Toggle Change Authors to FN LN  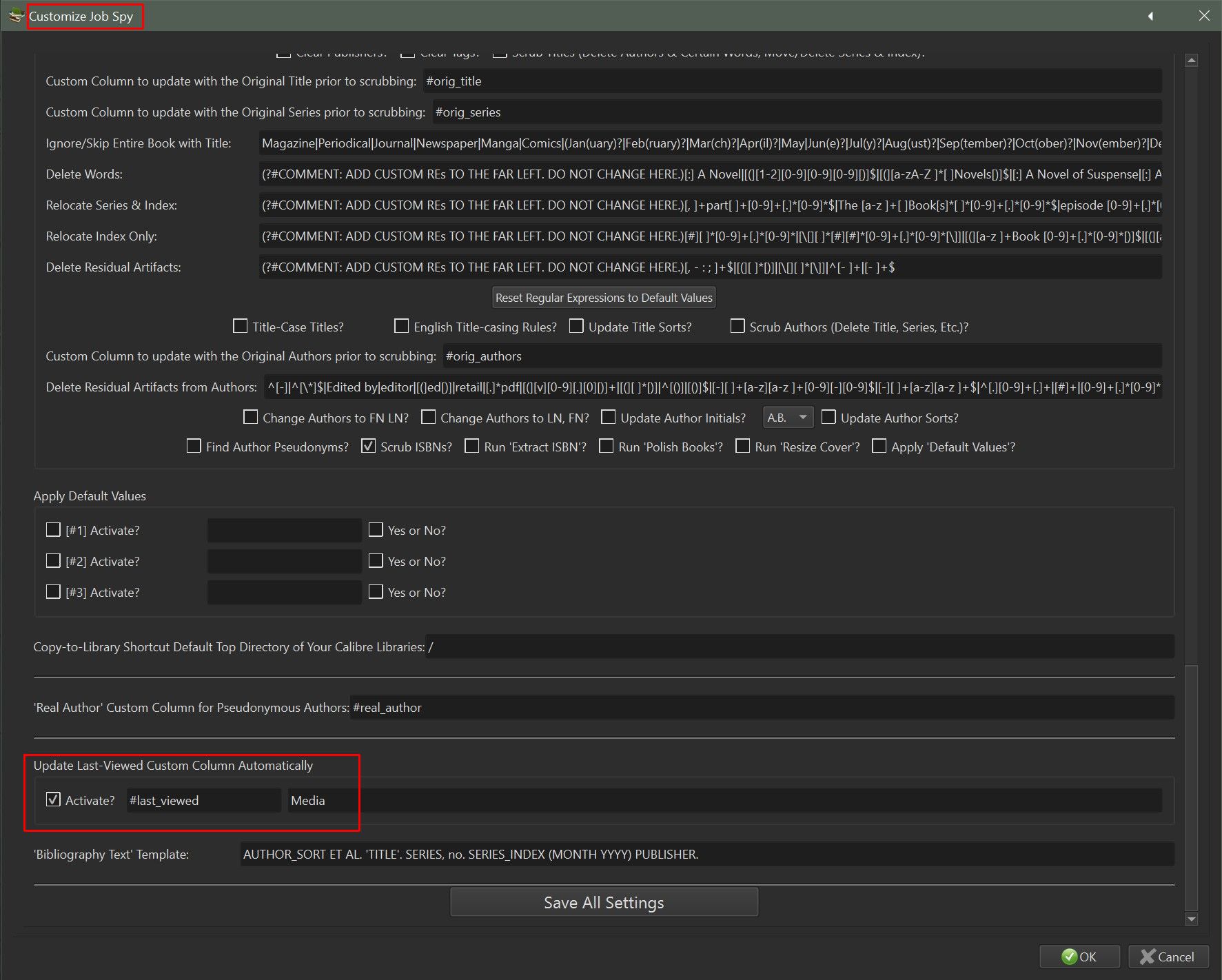tap(251, 418)
